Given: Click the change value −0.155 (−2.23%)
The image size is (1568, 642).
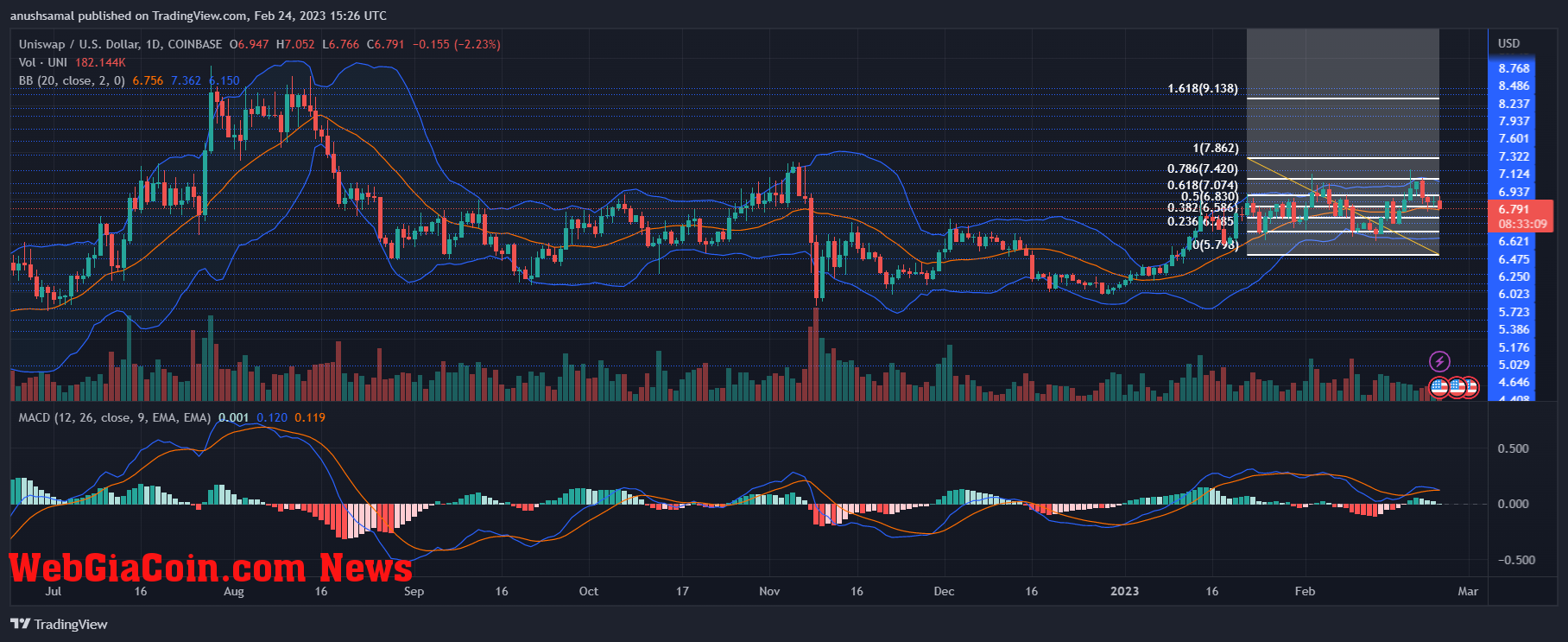Looking at the screenshot, I should tap(456, 44).
